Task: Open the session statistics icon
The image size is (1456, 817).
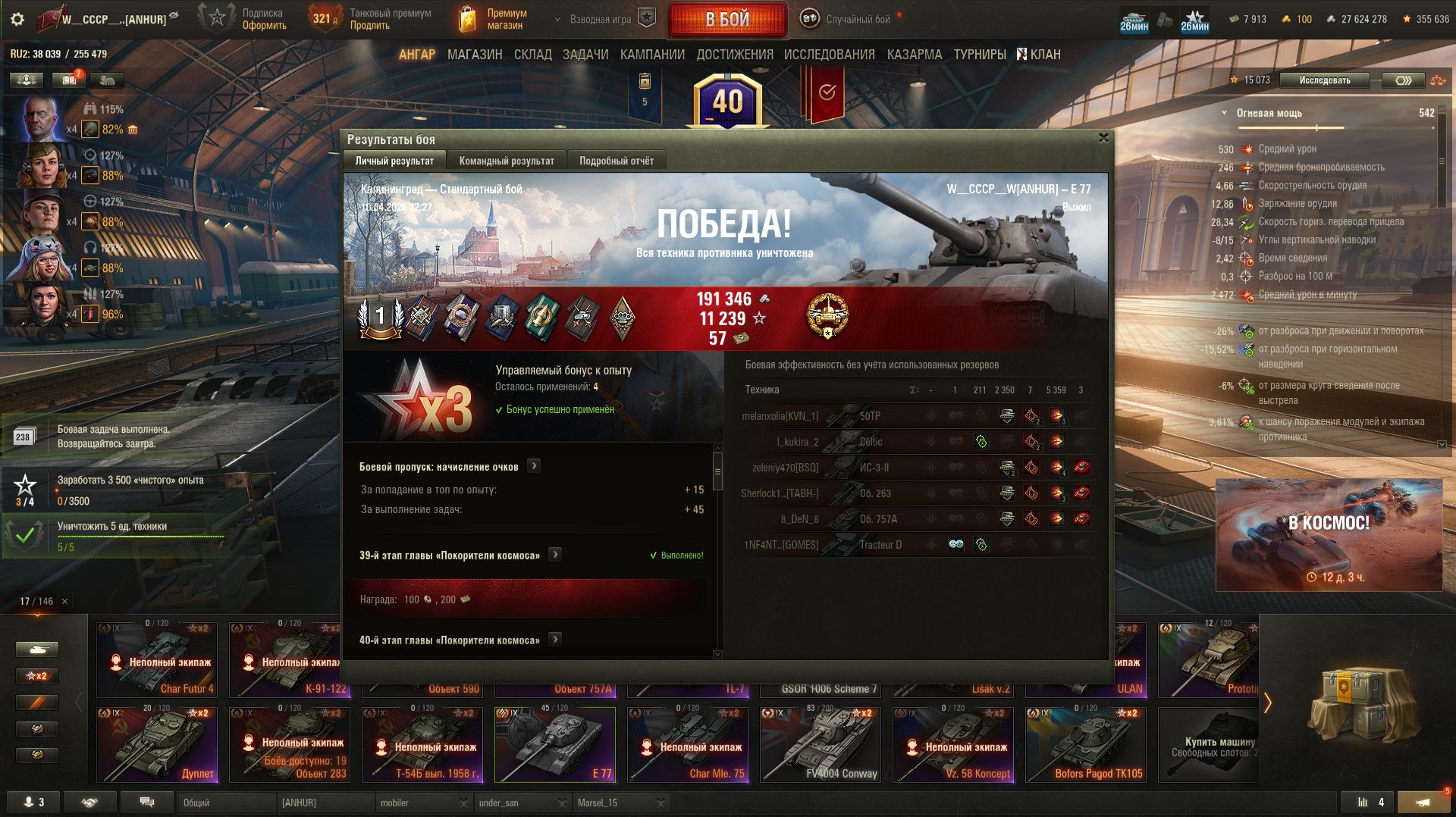Action: tap(1368, 802)
